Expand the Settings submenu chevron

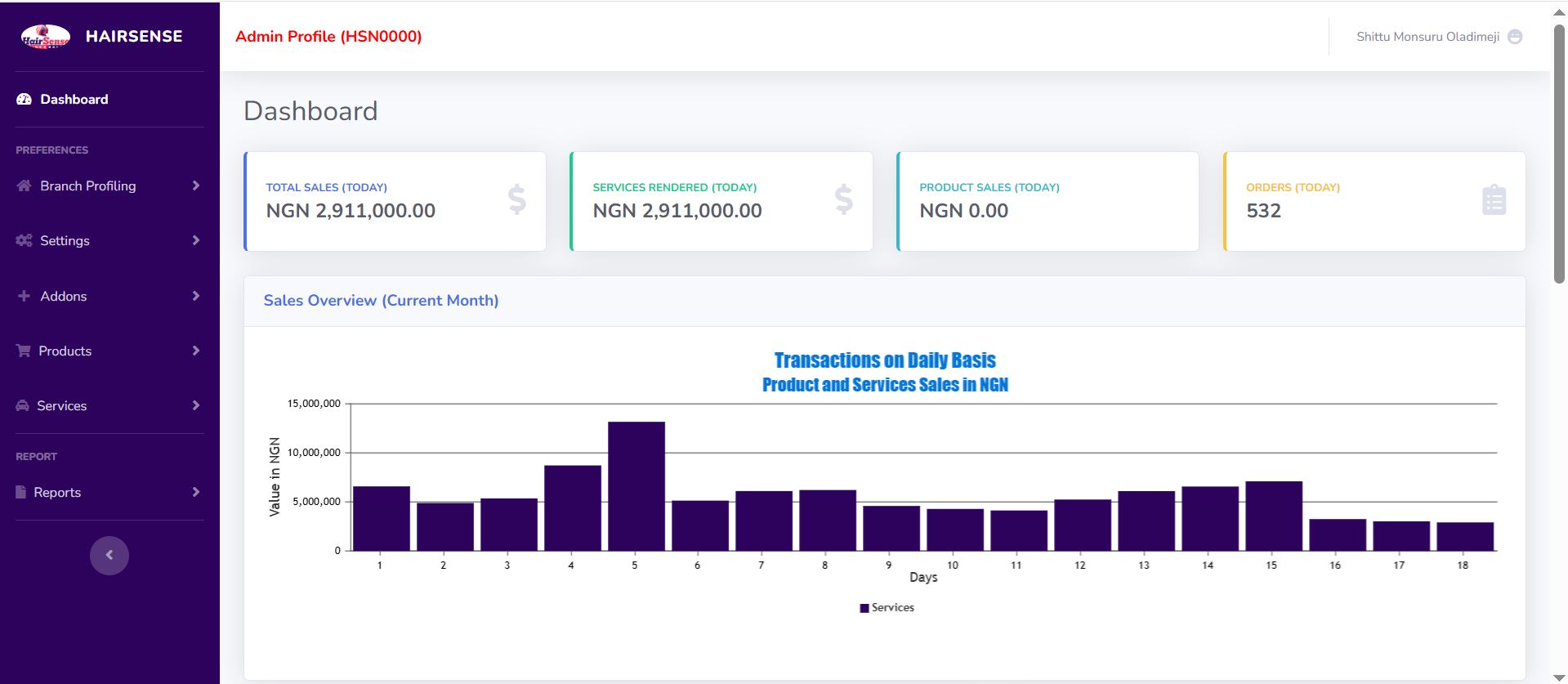coord(195,241)
